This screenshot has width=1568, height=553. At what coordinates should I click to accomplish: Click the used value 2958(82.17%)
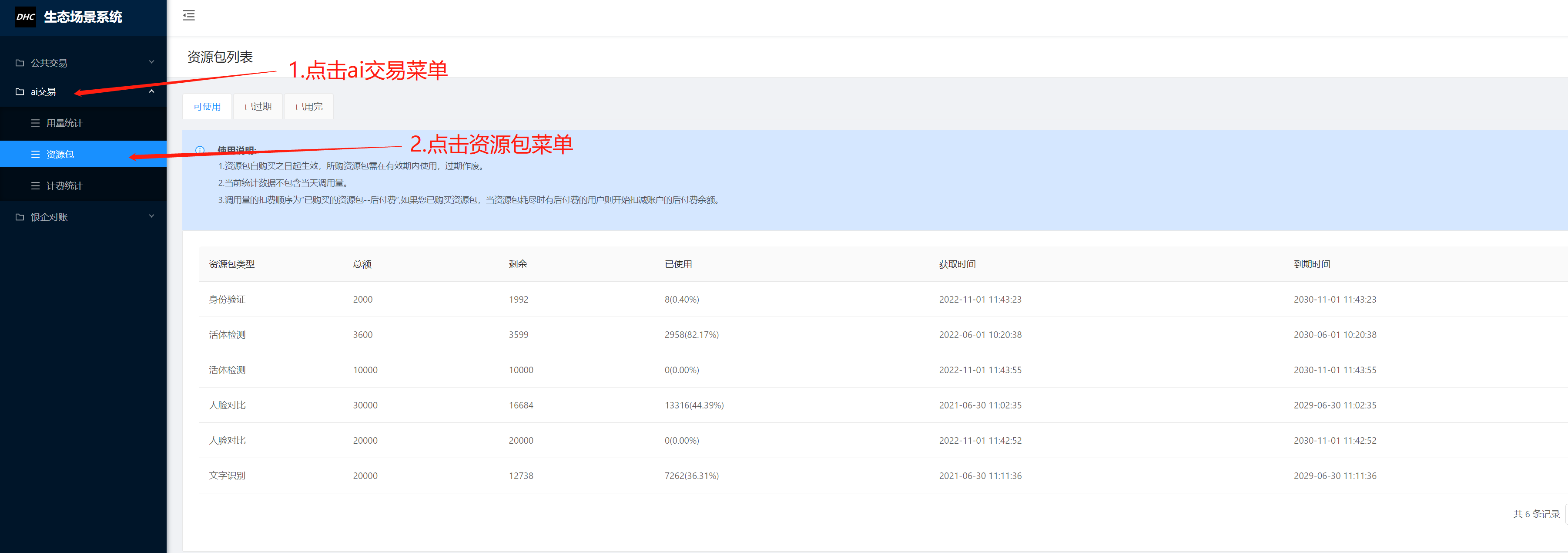(691, 335)
